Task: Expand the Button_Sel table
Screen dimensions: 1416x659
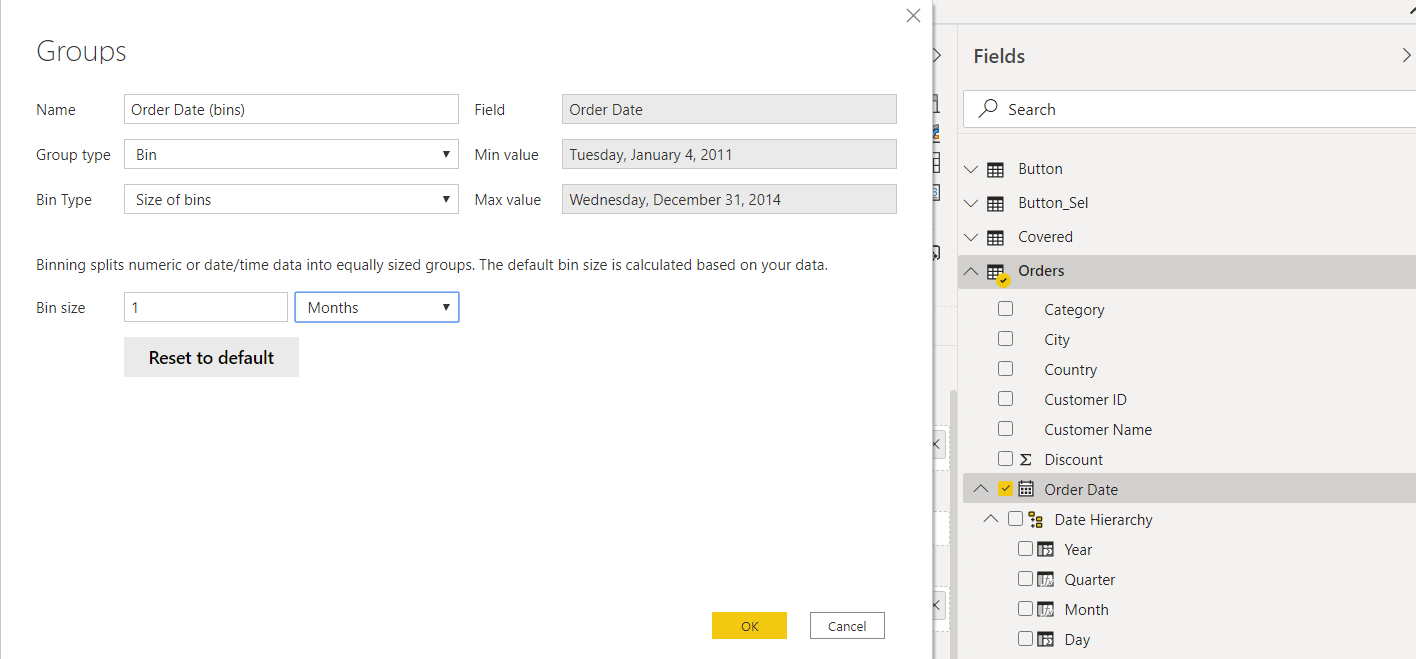Action: coord(970,204)
